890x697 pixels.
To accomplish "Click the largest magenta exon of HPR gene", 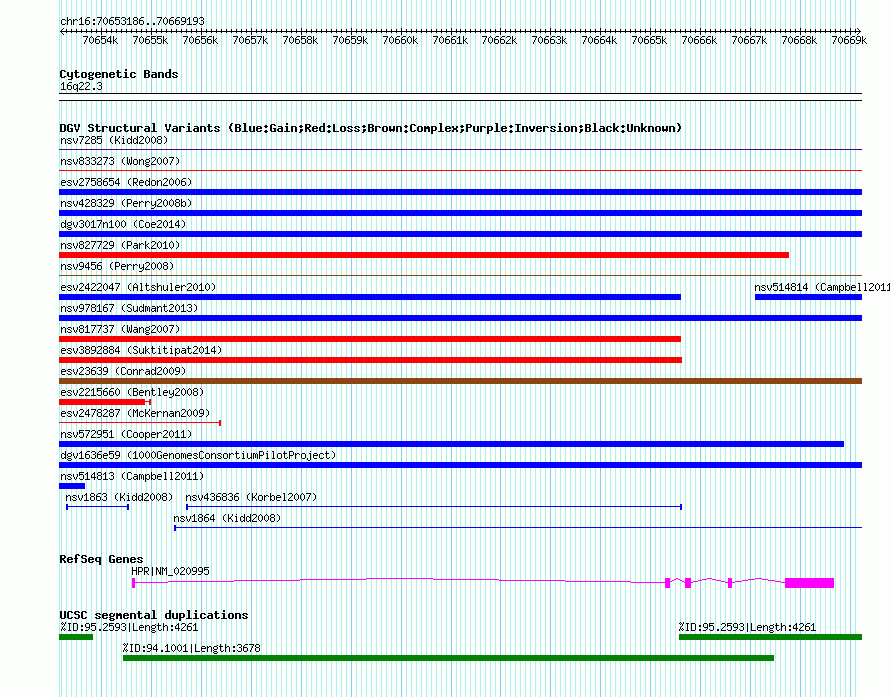I will (809, 582).
